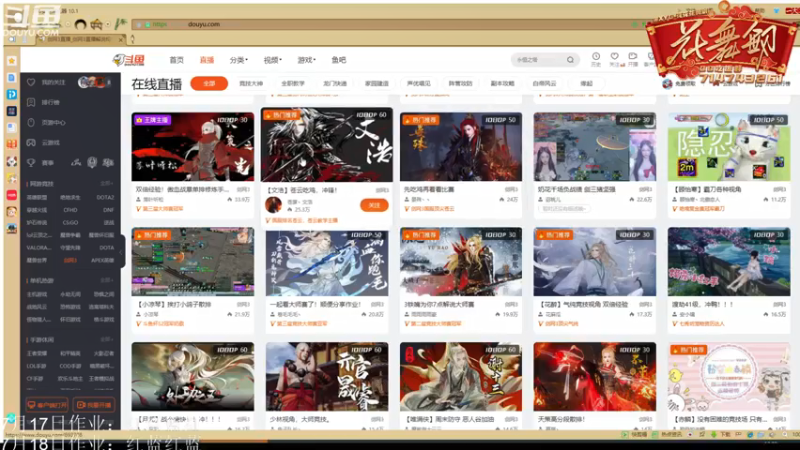This screenshot has height=450, width=800.
Task: Open the pink cartoon 【赤鲷】 stream thumbnail
Action: (729, 377)
